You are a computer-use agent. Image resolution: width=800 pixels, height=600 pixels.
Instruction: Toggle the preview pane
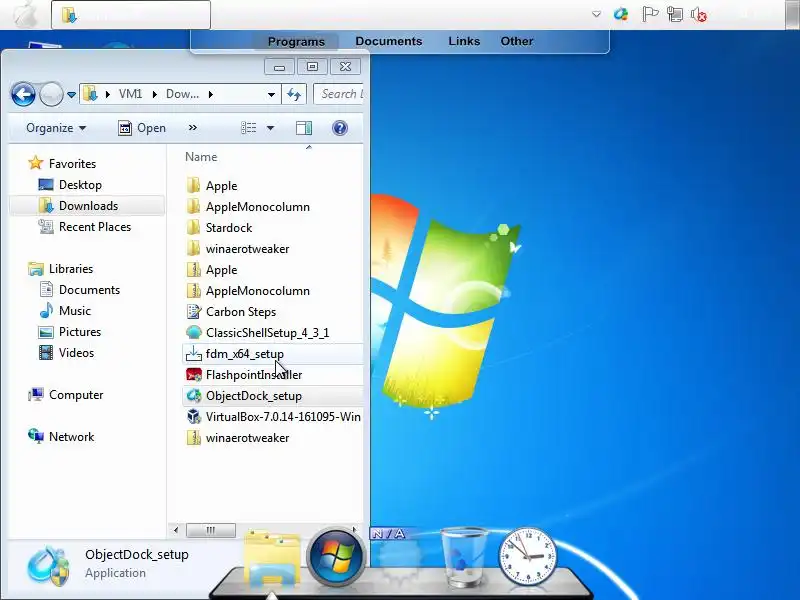pos(304,128)
